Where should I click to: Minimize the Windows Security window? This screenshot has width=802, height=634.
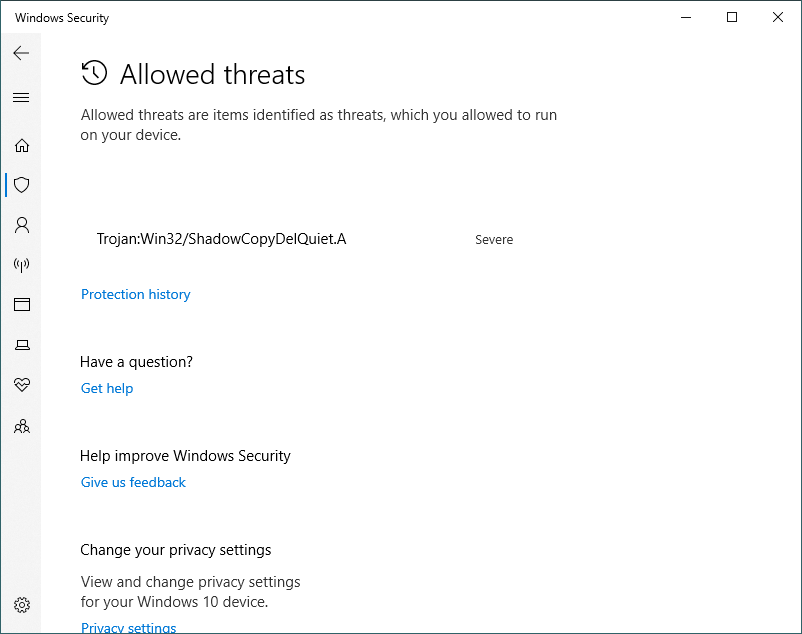pos(686,17)
